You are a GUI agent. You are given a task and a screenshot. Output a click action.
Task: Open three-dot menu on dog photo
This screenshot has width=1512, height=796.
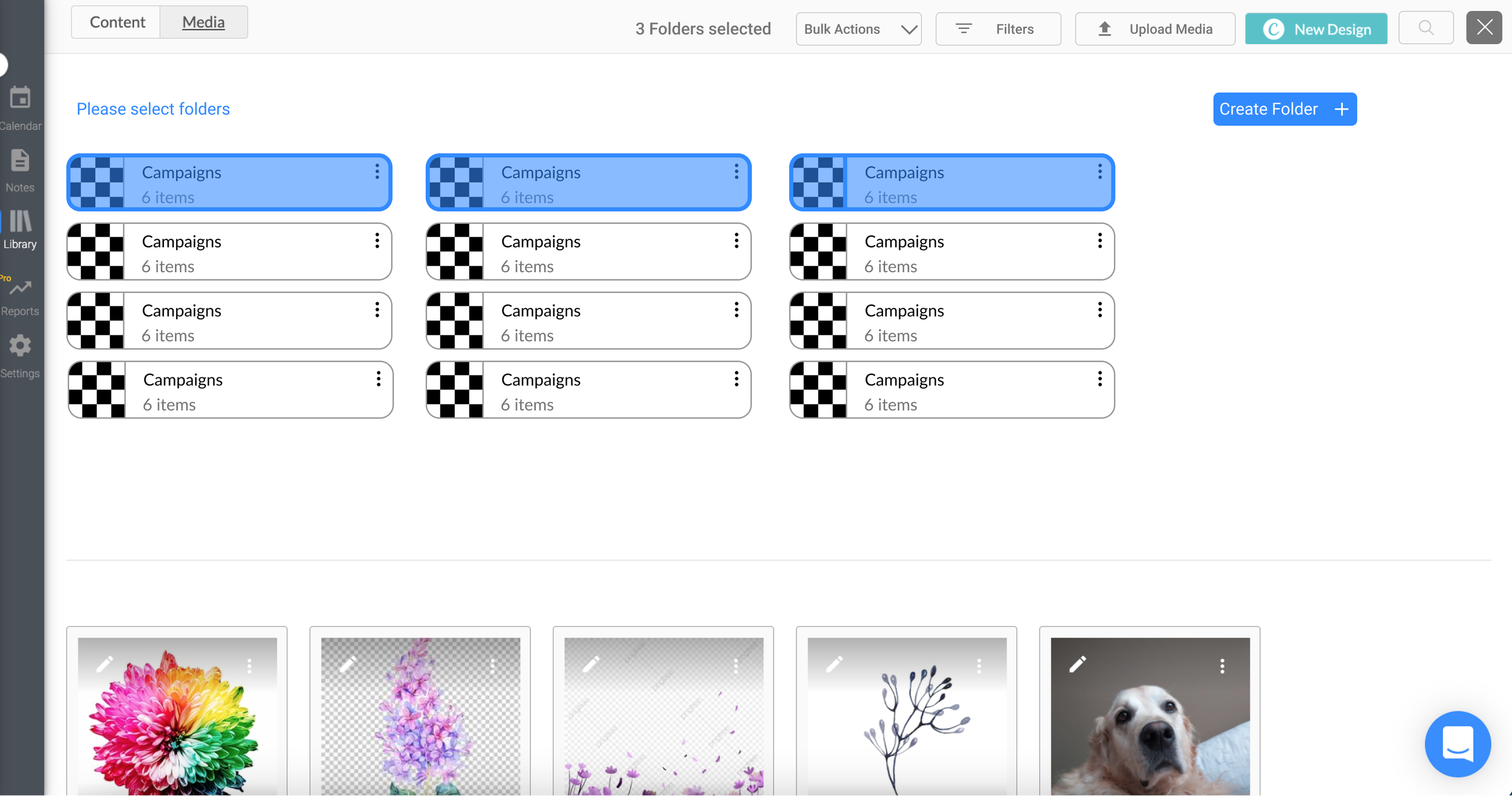point(1222,666)
